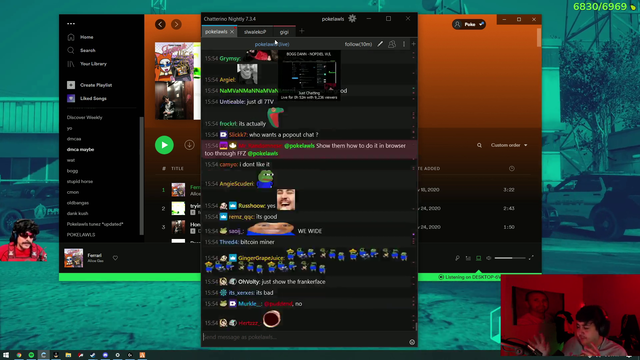The image size is (640, 360).
Task: Click Listening on DESKTOP device bar
Action: 469,277
